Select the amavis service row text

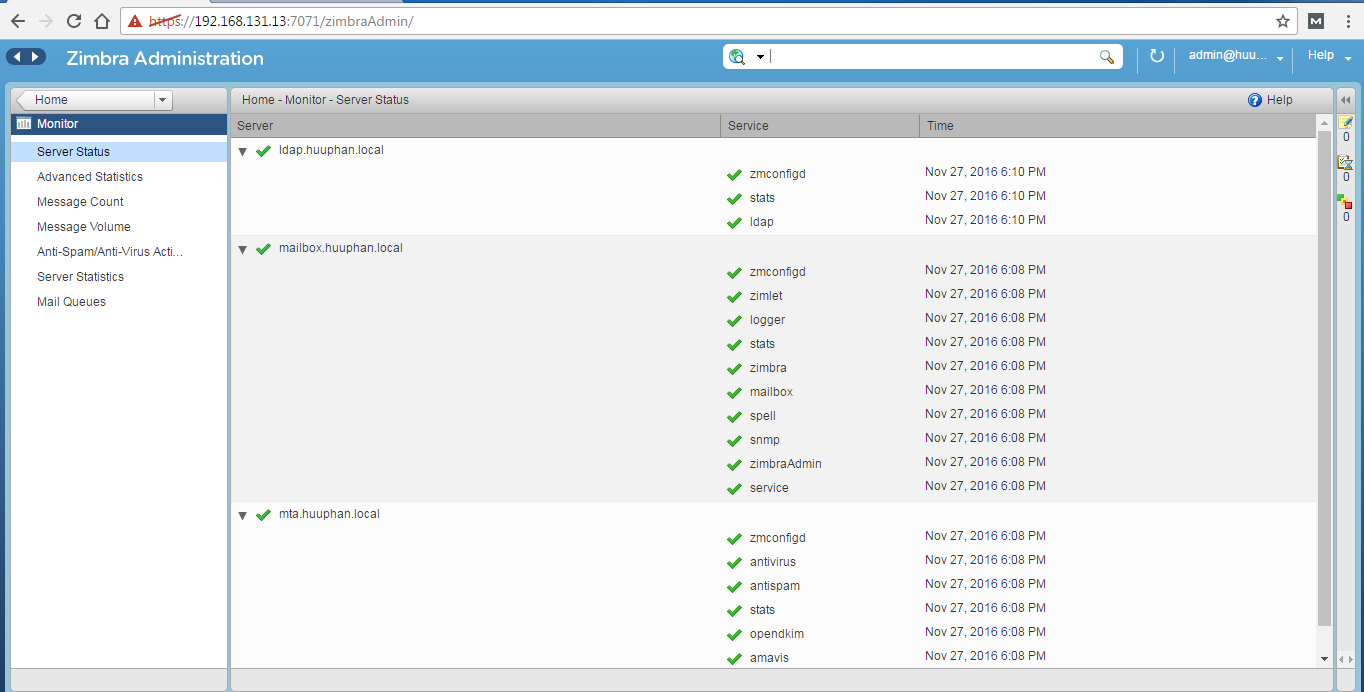[x=769, y=658]
